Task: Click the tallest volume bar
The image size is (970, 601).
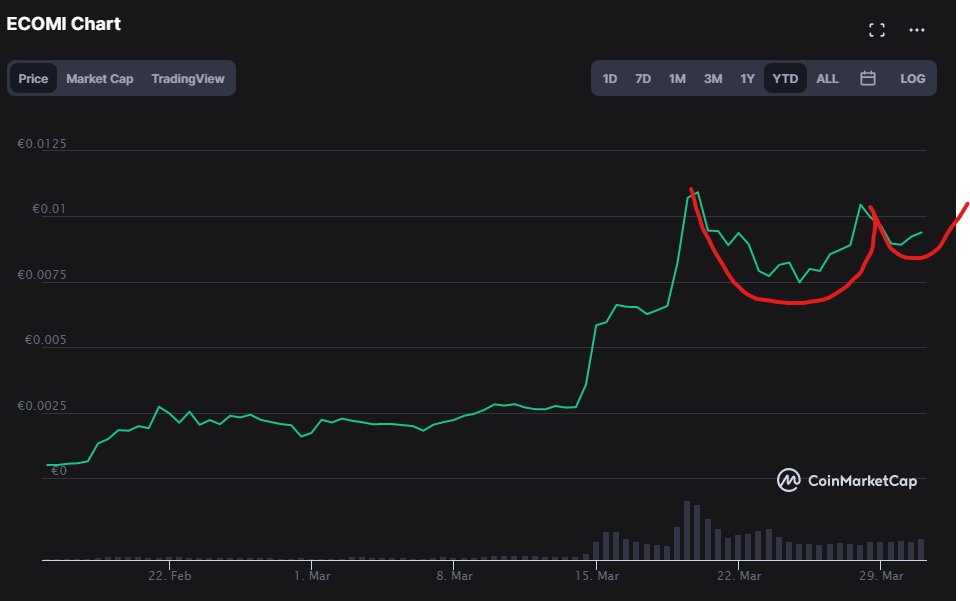Action: pos(687,531)
